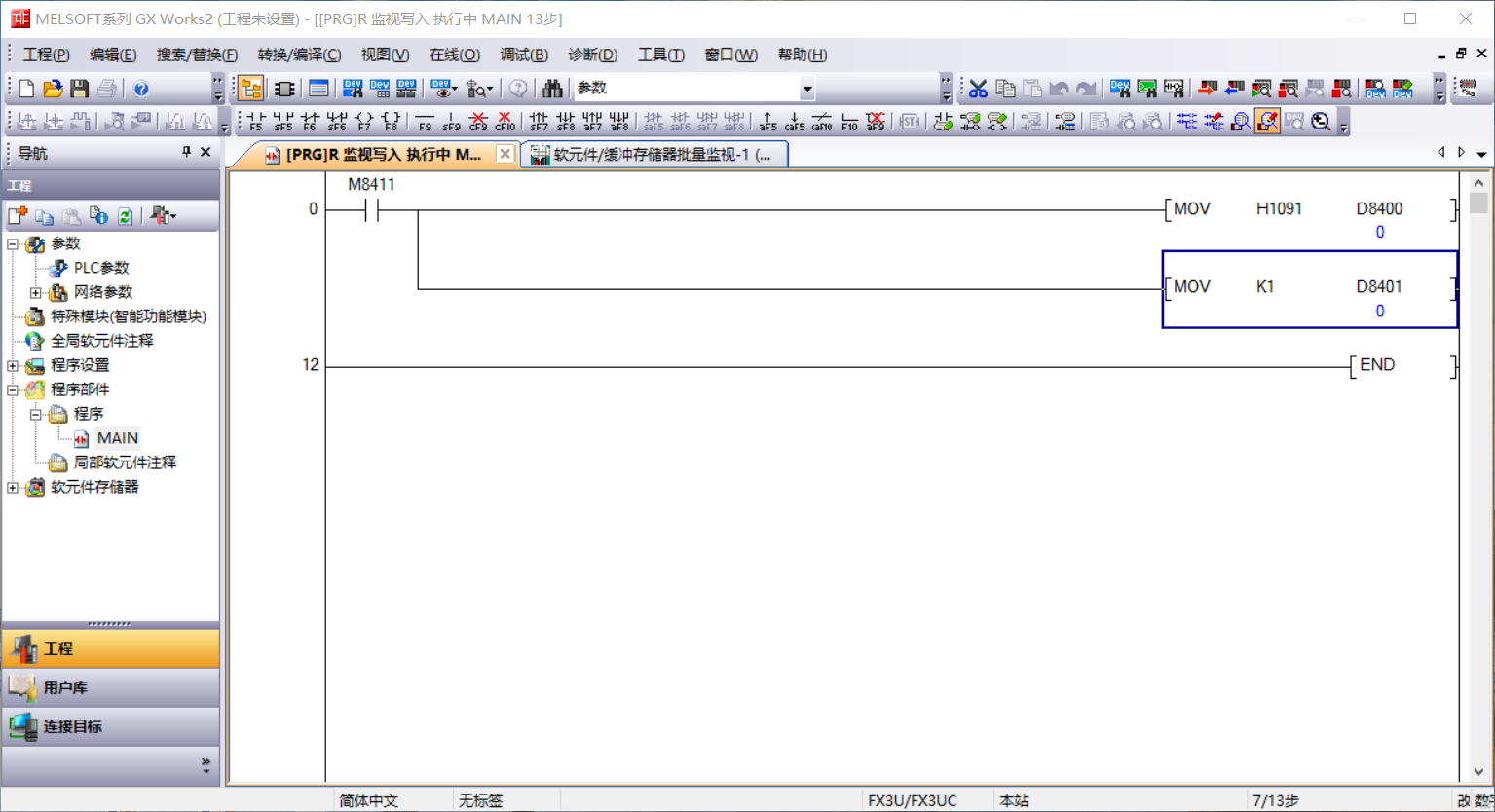Screen dimensions: 1495x812
Task: Click the 连接目标 panel button
Action: (x=110, y=726)
